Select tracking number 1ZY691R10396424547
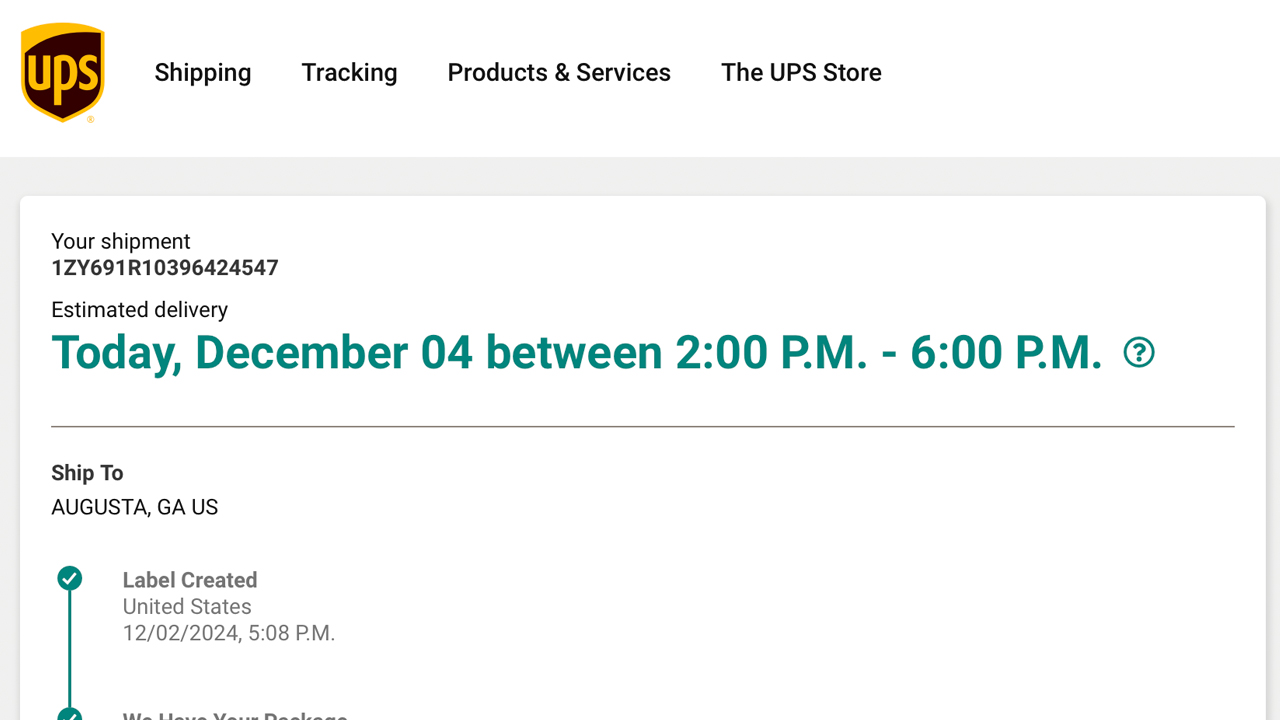This screenshot has height=720, width=1280. tap(165, 268)
